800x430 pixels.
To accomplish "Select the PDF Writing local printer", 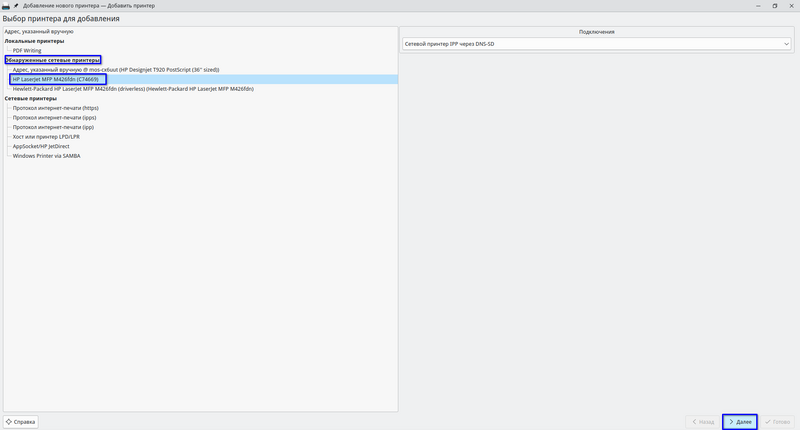I will pos(27,50).
